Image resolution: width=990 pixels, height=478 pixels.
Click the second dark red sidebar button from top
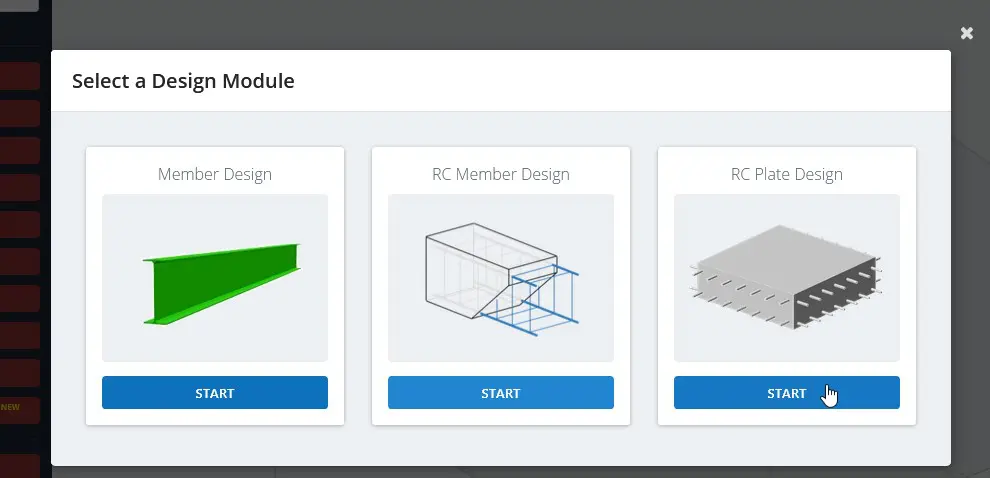(x=20, y=113)
